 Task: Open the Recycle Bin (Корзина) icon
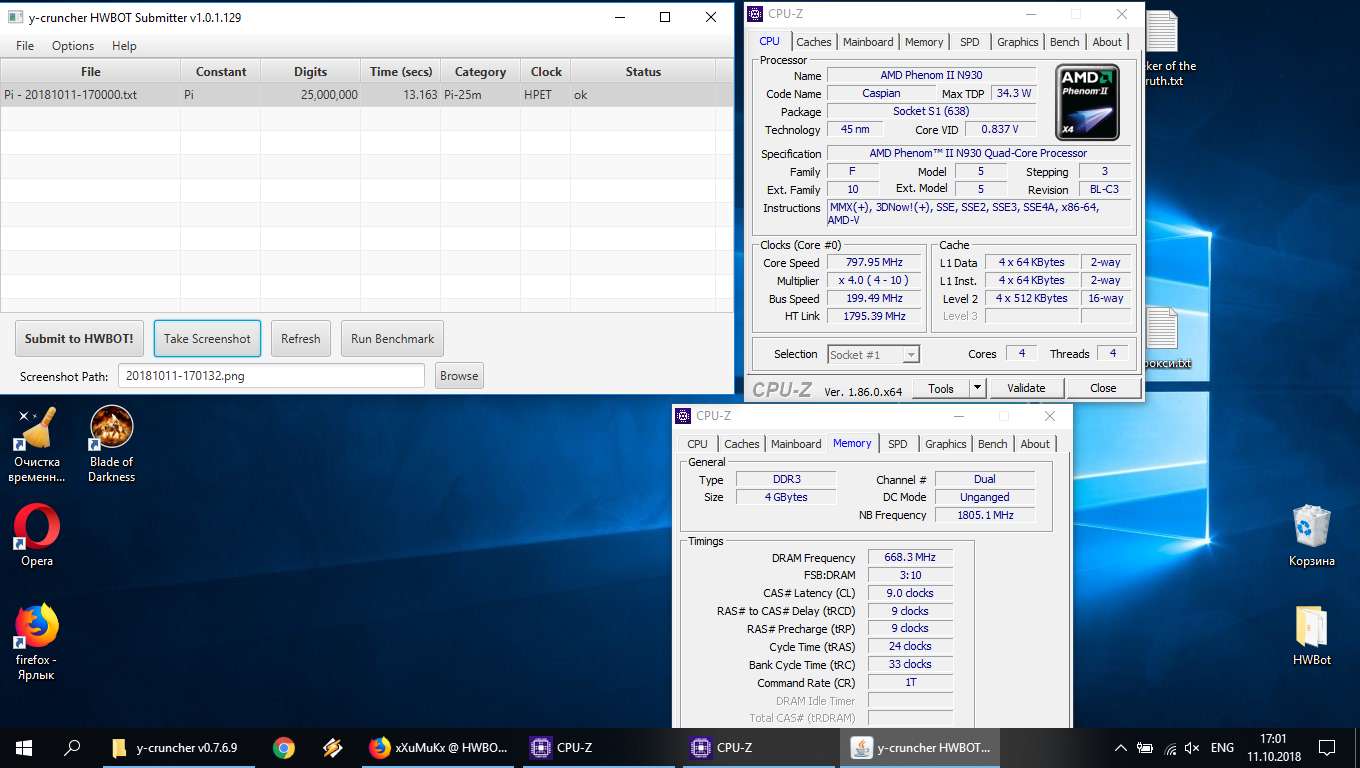1311,535
